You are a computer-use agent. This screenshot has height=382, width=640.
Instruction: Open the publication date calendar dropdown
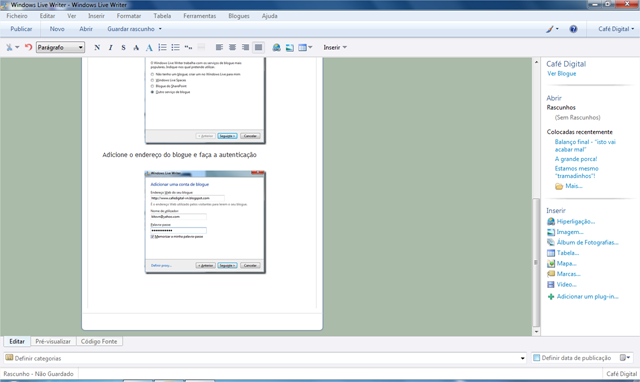point(625,358)
